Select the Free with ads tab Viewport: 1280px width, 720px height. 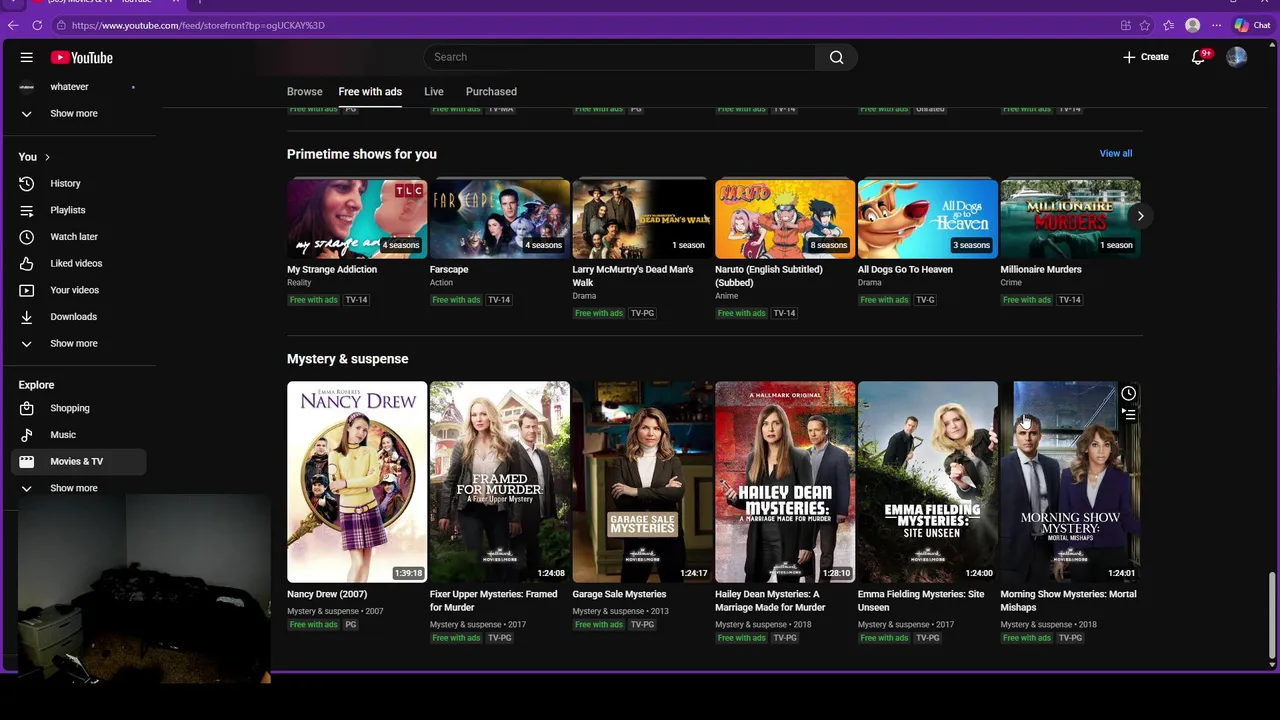370,92
